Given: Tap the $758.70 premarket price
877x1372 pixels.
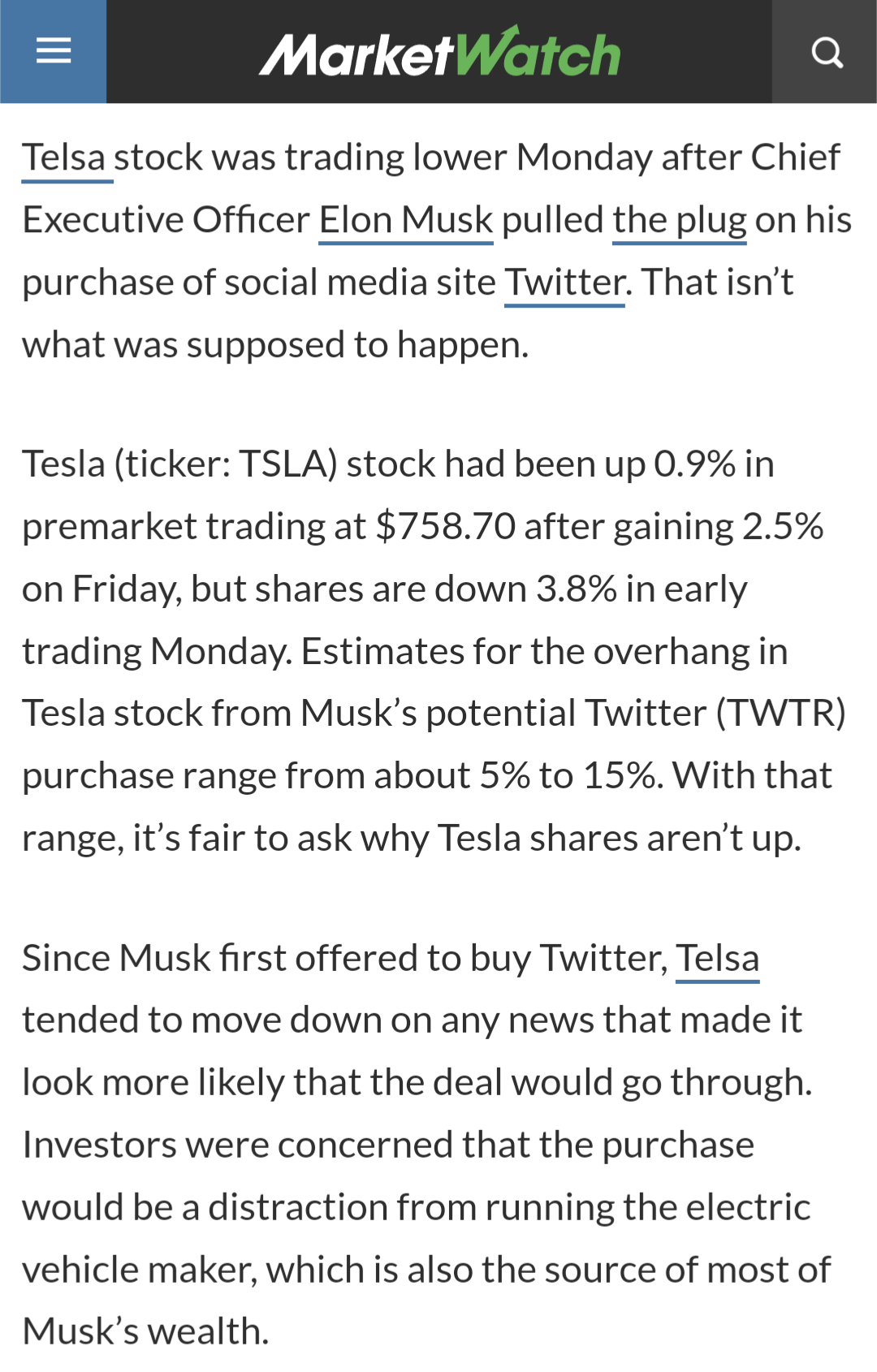Looking at the screenshot, I should pos(445,527).
